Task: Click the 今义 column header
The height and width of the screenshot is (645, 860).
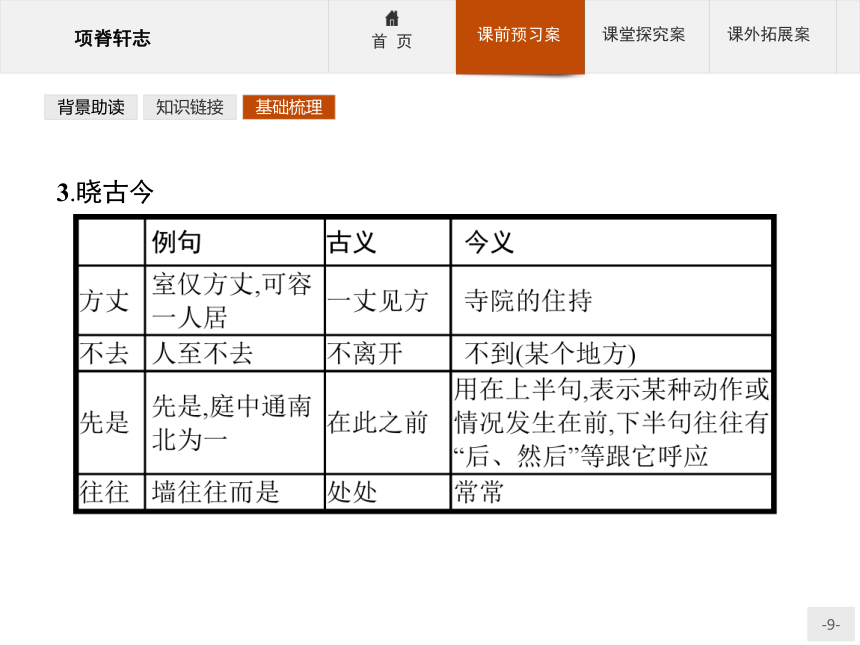Action: tap(611, 242)
